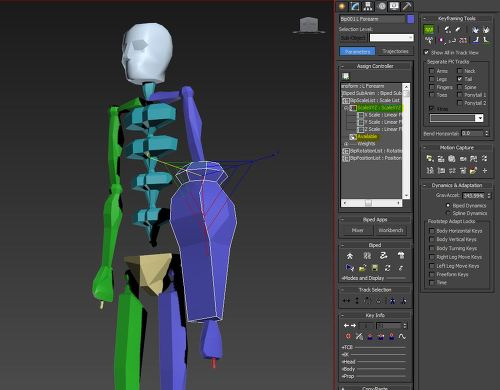
Task: Click the Biped Load File folder icon
Action: coord(363,268)
